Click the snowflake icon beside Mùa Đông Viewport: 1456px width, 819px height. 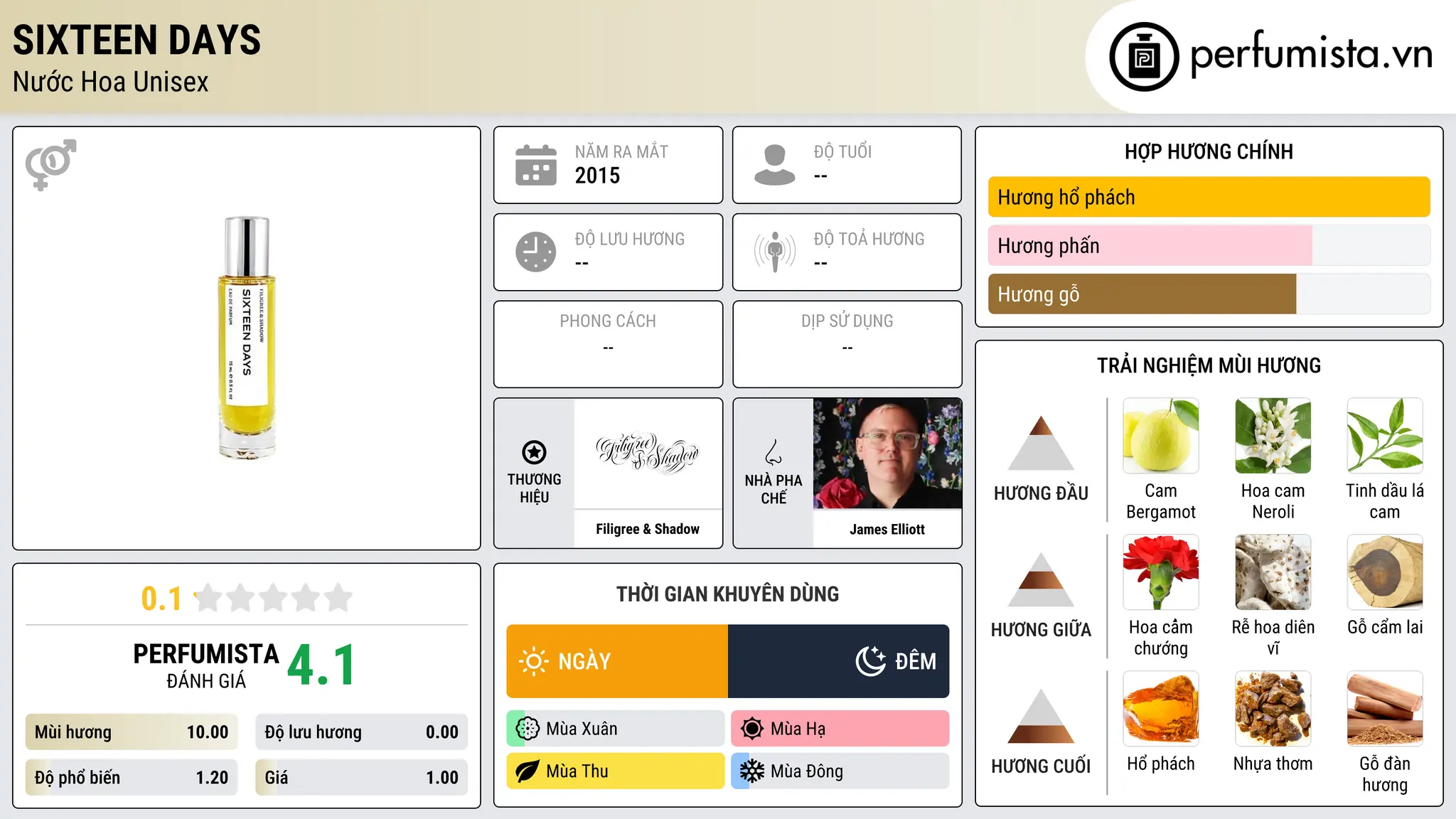[x=751, y=771]
